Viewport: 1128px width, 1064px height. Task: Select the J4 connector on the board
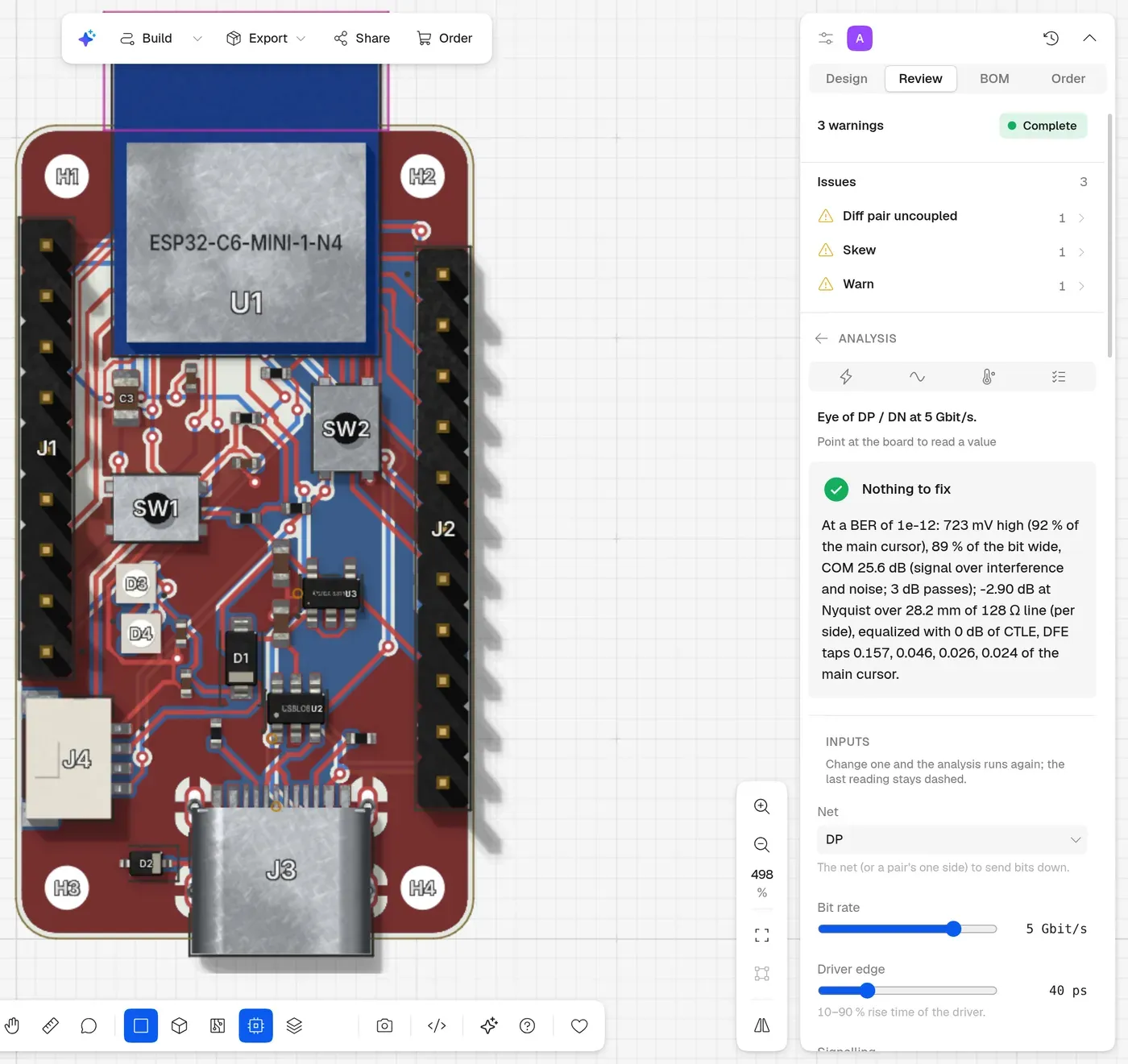point(69,758)
